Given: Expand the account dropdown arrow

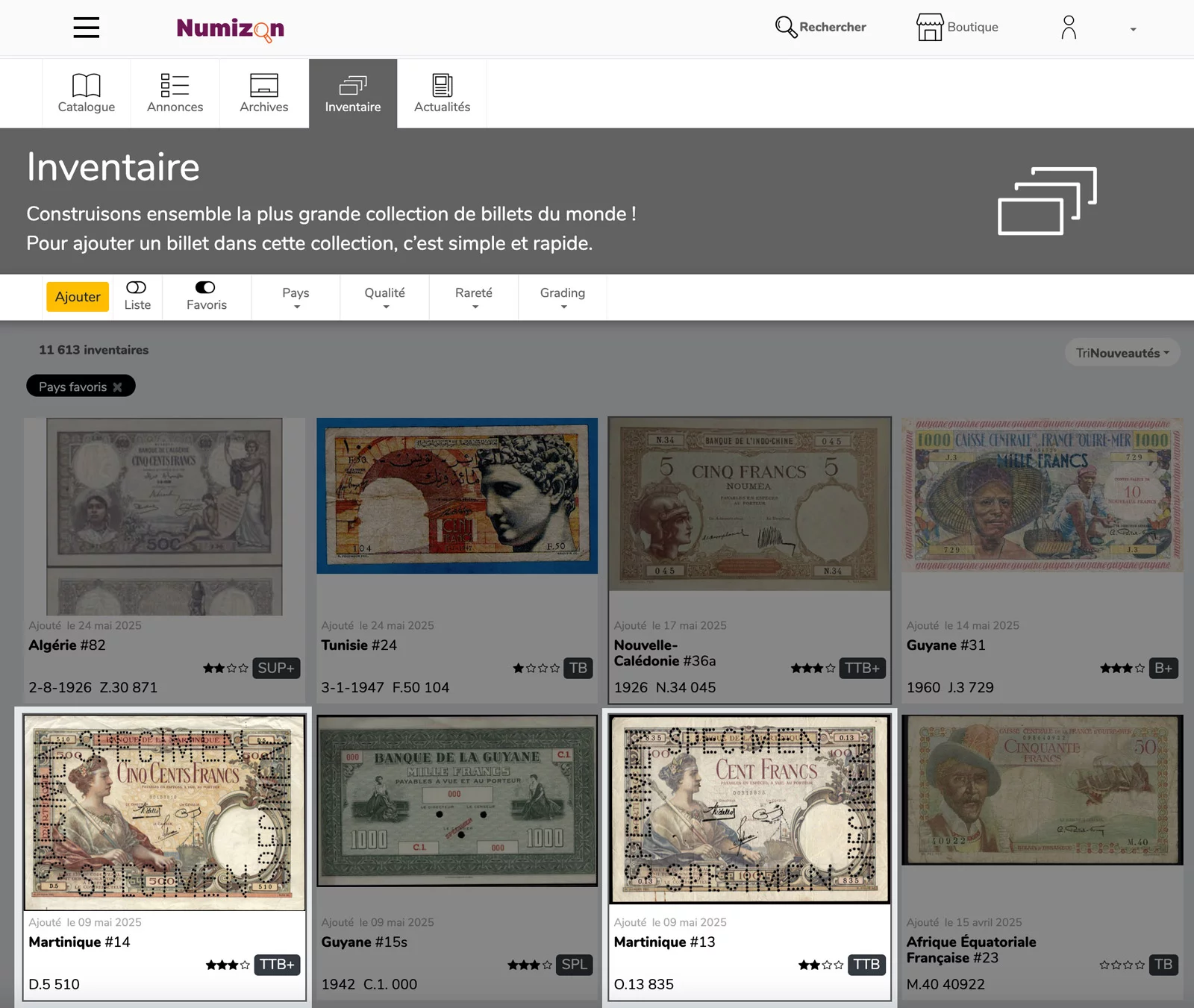Looking at the screenshot, I should pos(1133,29).
